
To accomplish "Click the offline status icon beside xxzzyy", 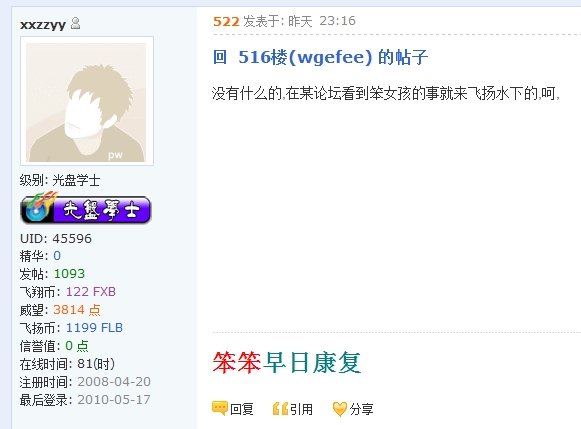I will tap(76, 23).
